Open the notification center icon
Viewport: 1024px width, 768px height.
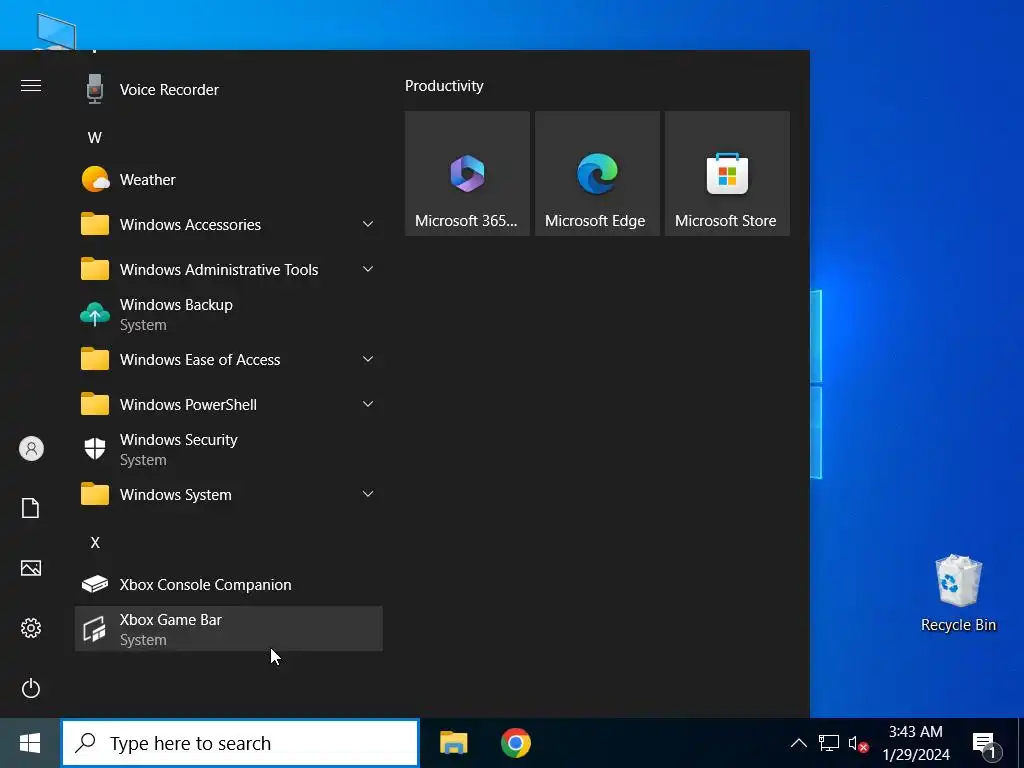[985, 744]
